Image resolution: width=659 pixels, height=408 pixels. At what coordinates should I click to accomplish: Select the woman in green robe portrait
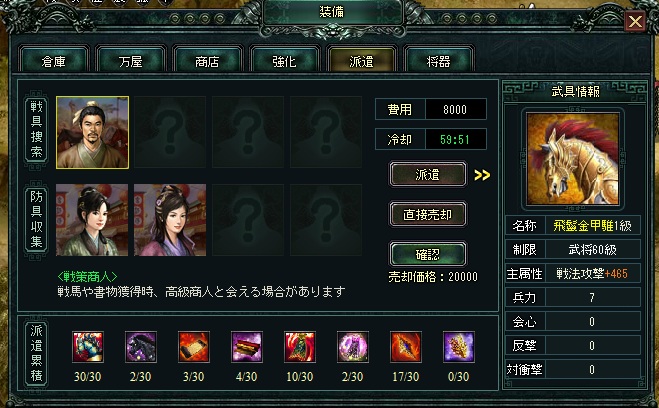point(92,220)
